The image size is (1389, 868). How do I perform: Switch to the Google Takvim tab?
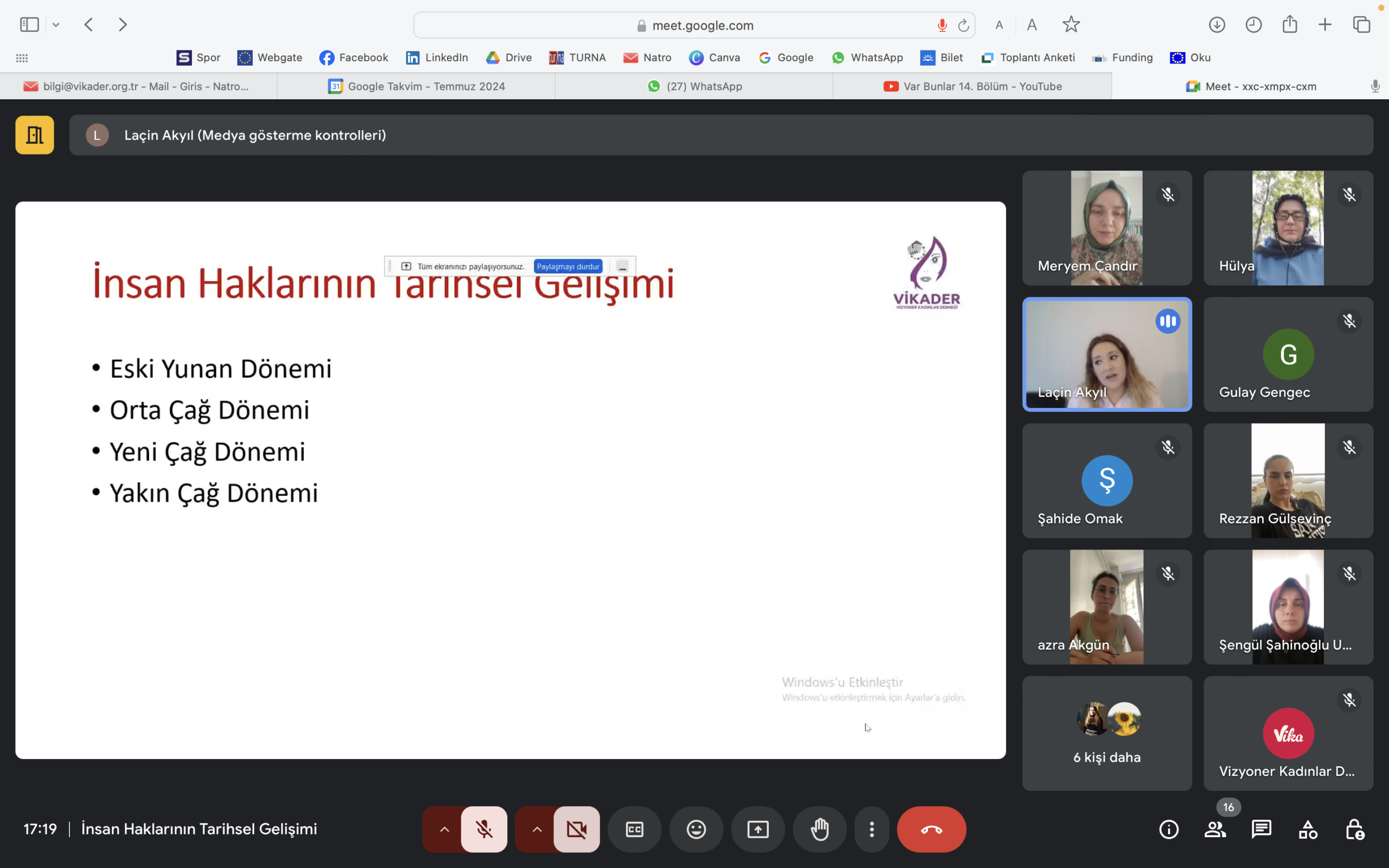[417, 86]
